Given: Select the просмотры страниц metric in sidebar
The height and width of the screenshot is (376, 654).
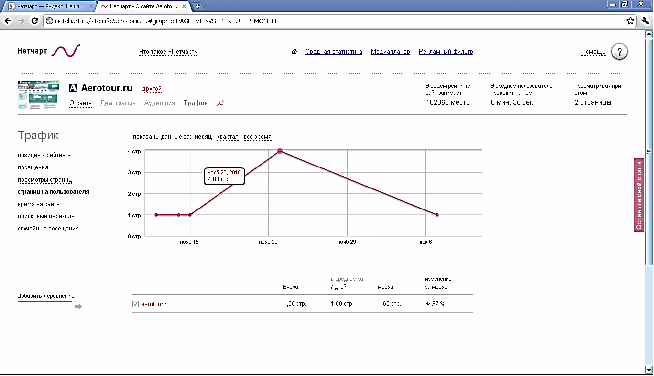Looking at the screenshot, I should click(x=45, y=180).
